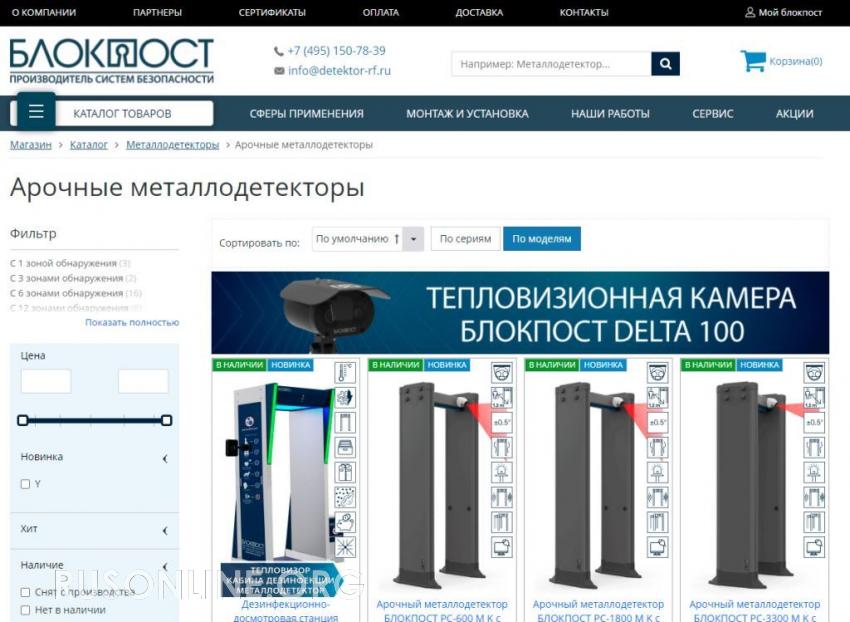Click ±0.5° accuracy icon on PC-1800 card
This screenshot has width=850, height=622.
658,422
